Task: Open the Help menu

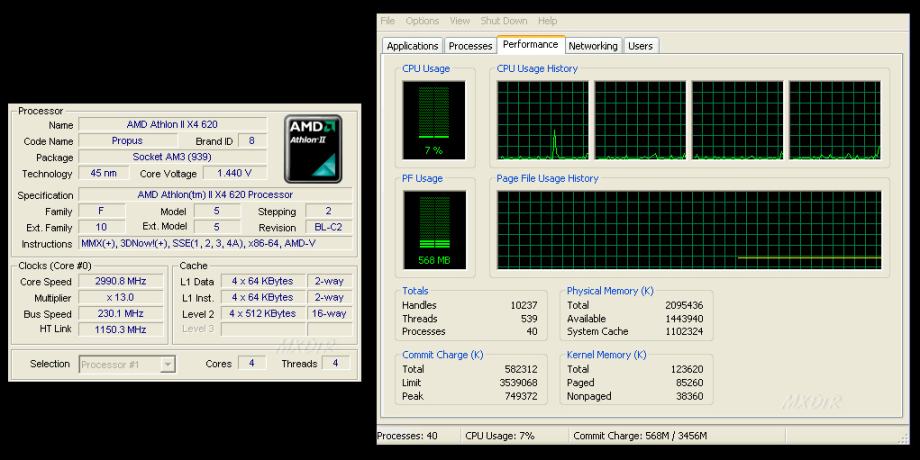Action: pos(547,21)
